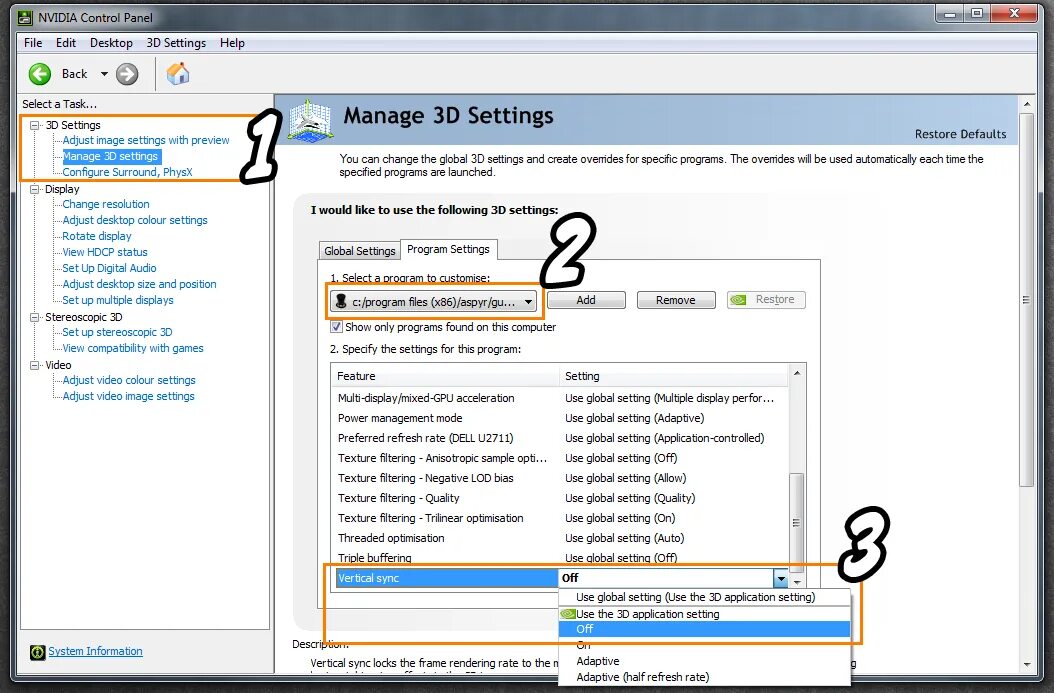Collapse the 3D Settings tree node
This screenshot has width=1054, height=693.
[34, 125]
